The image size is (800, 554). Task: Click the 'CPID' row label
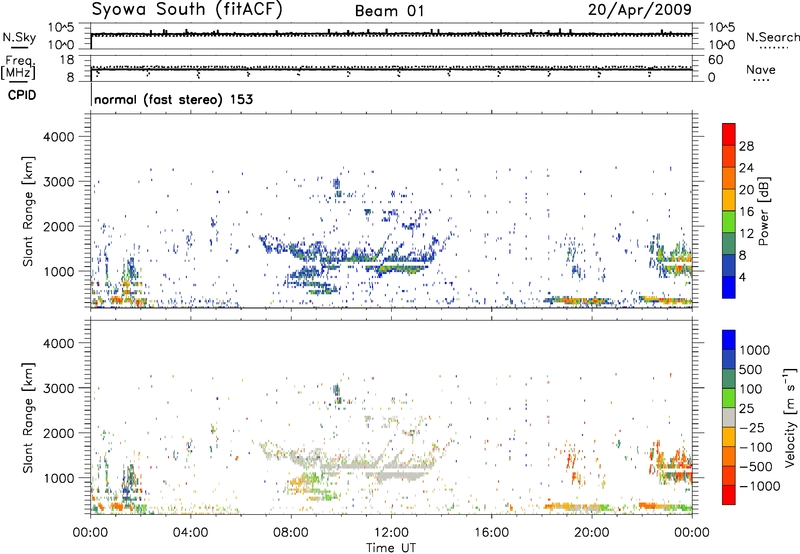pos(22,95)
